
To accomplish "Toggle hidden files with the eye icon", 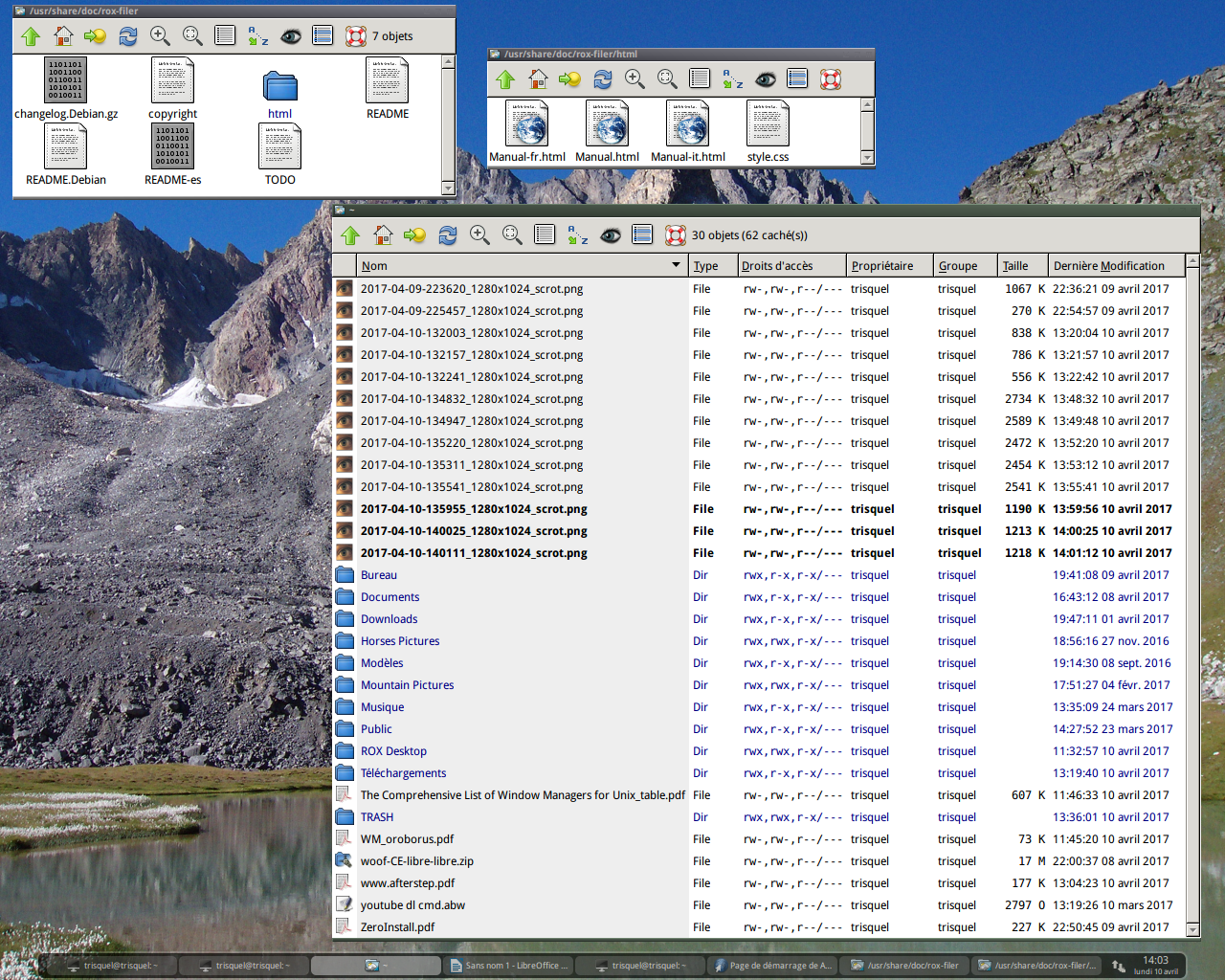I will coord(610,234).
